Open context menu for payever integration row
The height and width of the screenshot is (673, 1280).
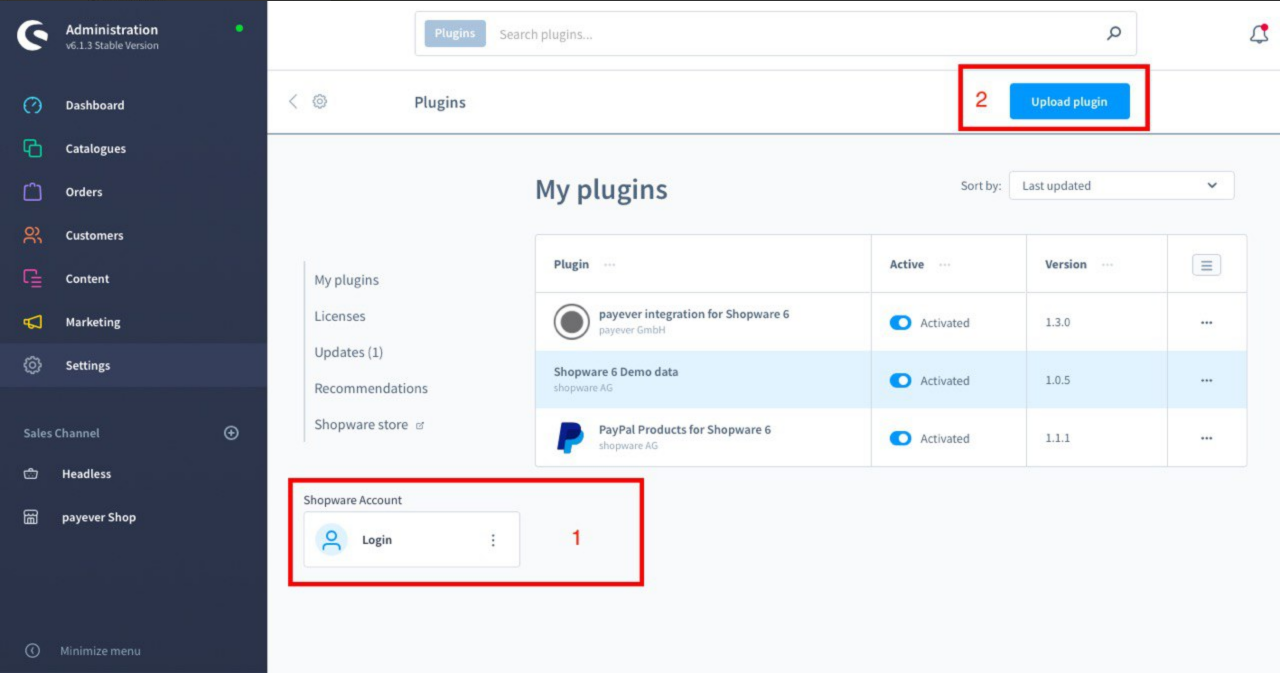pos(1206,323)
